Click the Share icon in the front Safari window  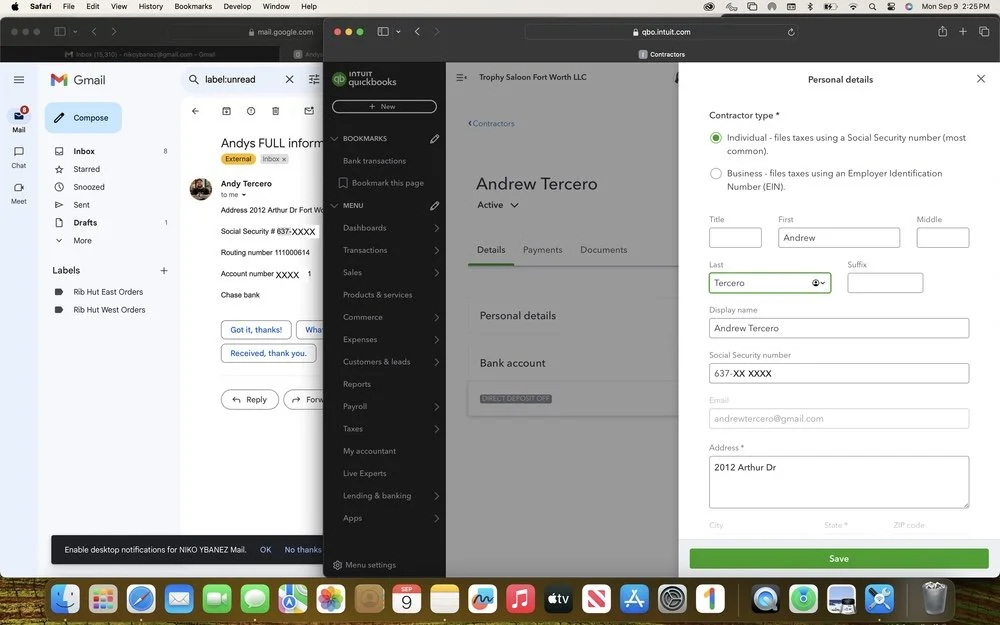943,31
